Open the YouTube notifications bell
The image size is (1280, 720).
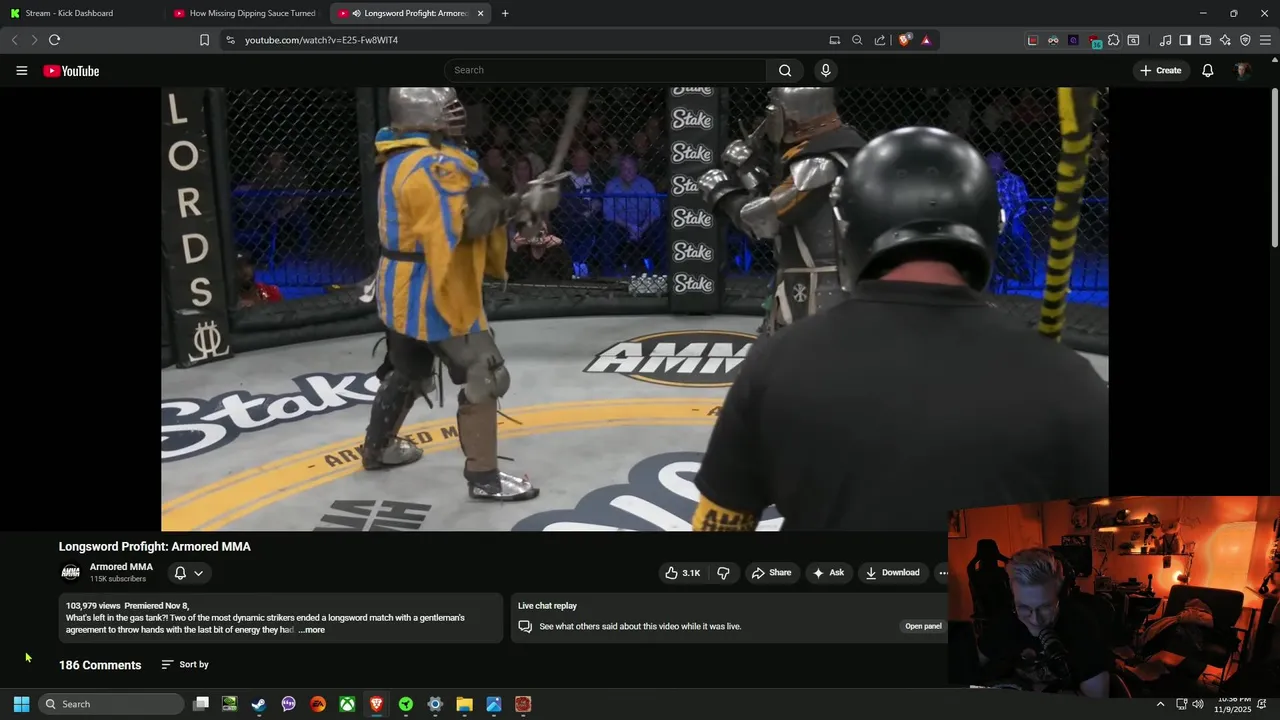coord(1208,71)
